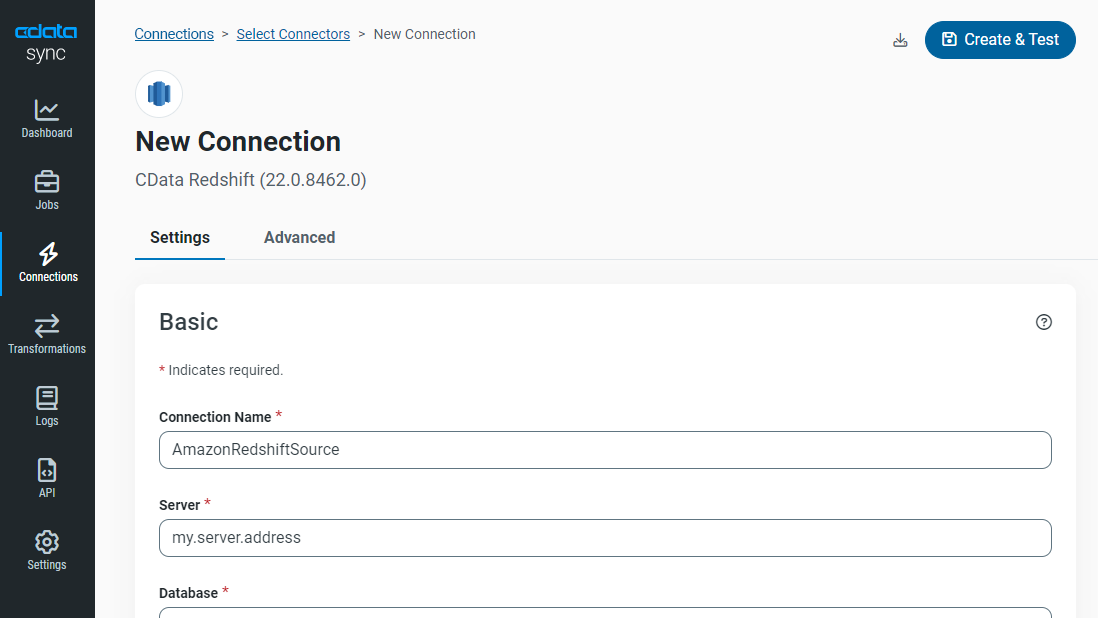Switch to the Advanced tab
Screen dimensions: 1098x618
click(299, 238)
